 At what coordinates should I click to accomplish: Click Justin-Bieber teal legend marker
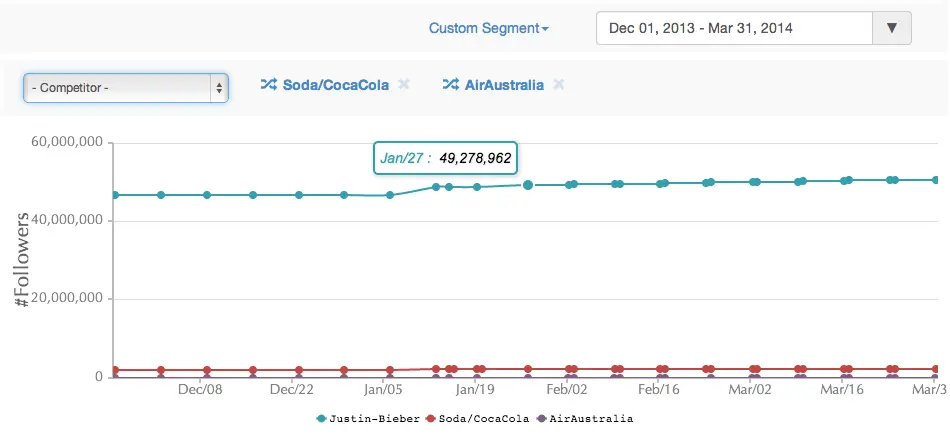coord(321,418)
